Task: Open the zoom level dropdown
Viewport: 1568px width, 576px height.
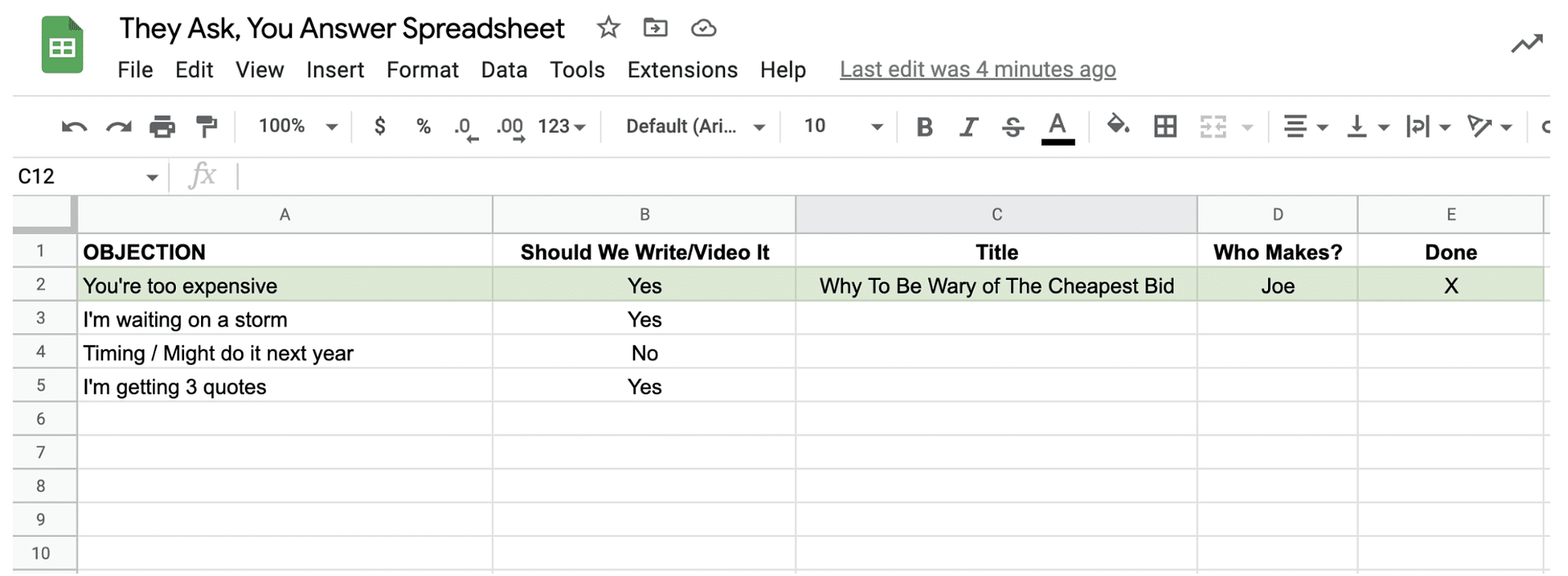Action: tap(294, 126)
